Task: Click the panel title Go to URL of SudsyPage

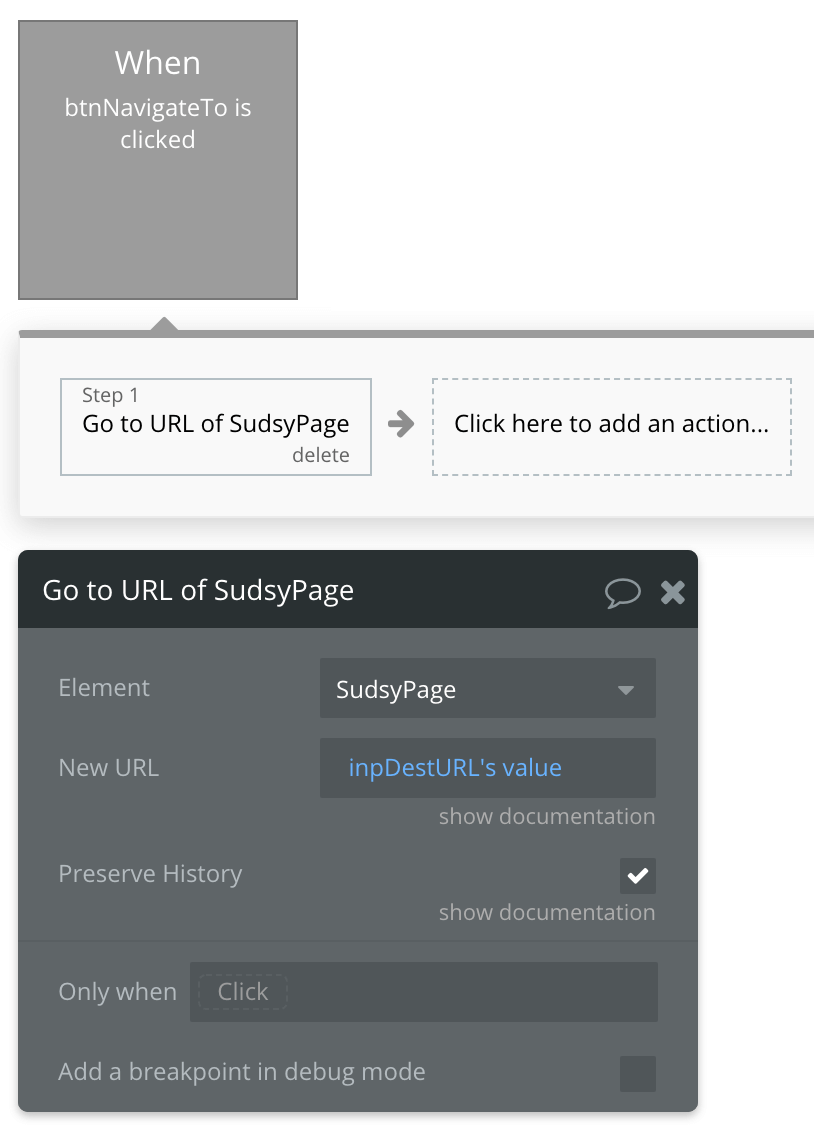Action: (198, 590)
